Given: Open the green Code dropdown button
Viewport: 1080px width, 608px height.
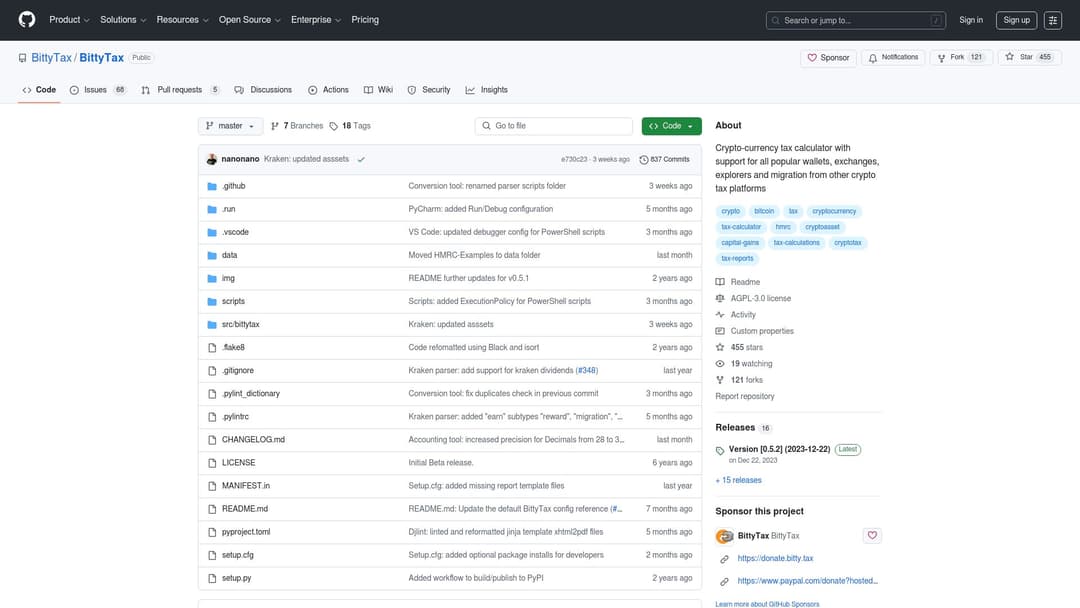Looking at the screenshot, I should 672,126.
